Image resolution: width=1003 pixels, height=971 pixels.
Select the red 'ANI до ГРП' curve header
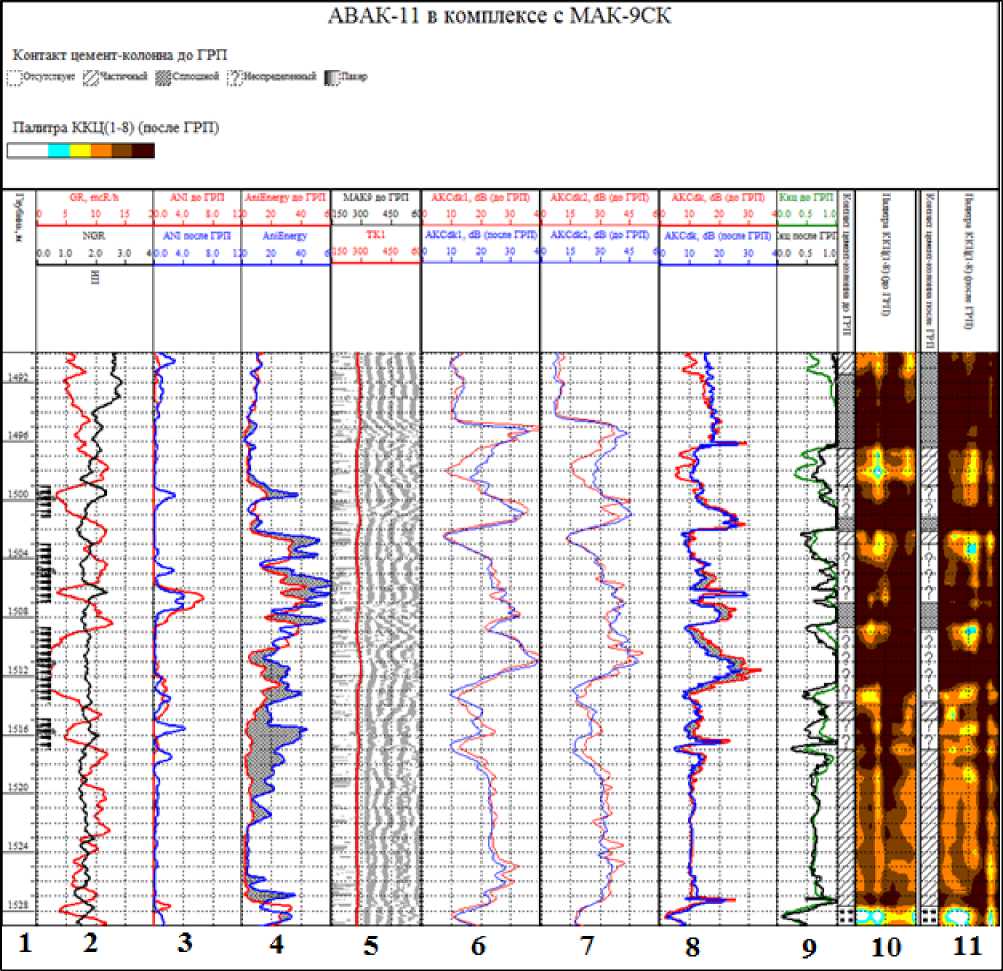(x=197, y=198)
